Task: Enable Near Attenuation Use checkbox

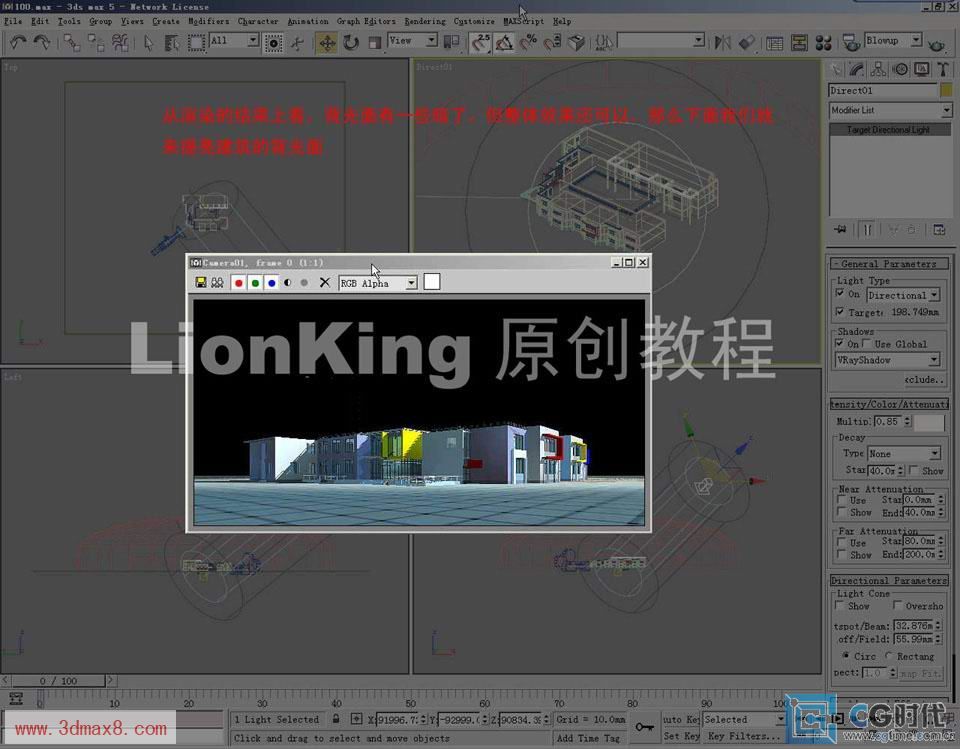Action: click(x=842, y=500)
